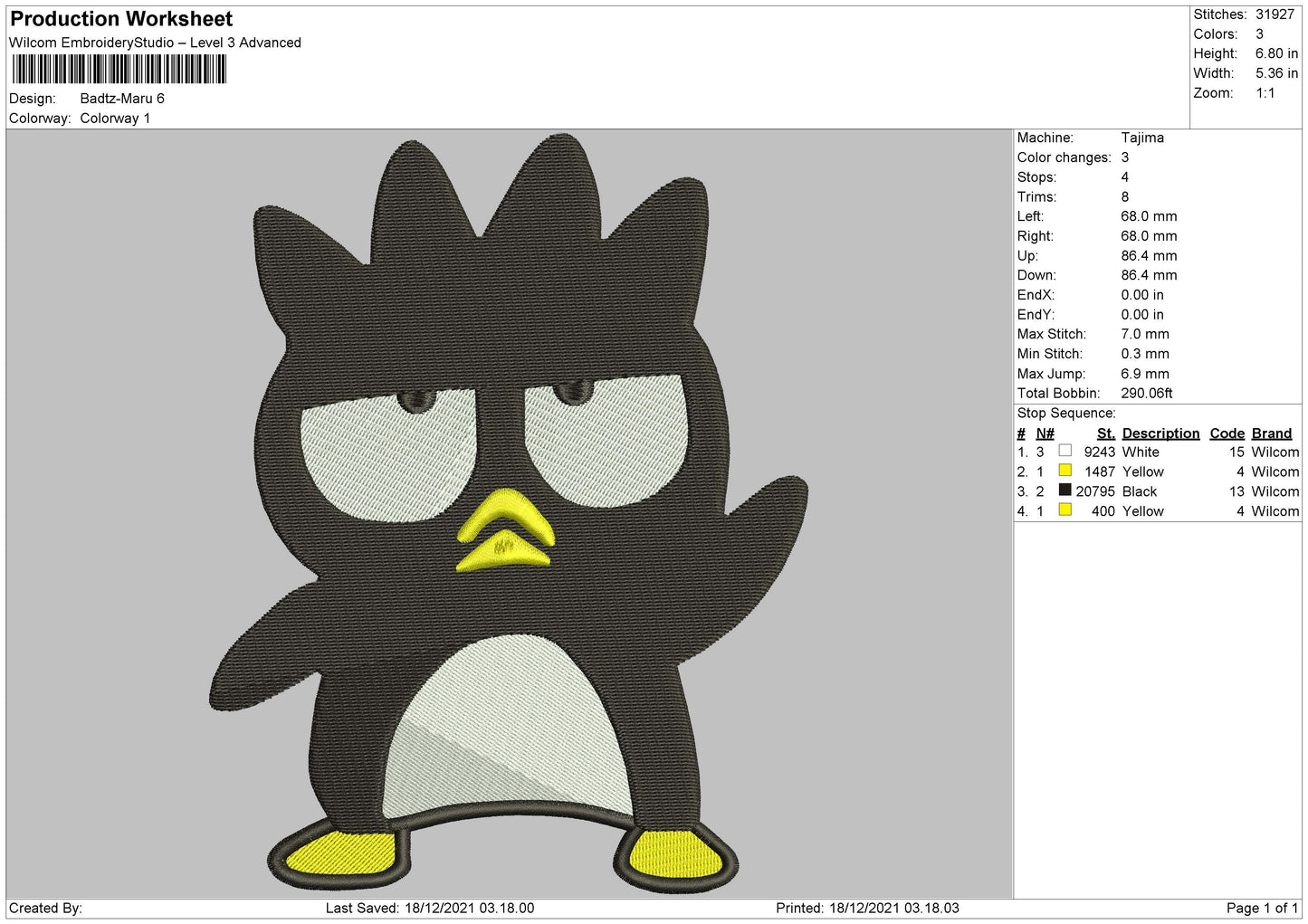Viewport: 1308px width, 924px height.
Task: Click the 'Wilcom EmbroideryStudio – Level 3 Advanced' text
Action: [155, 43]
